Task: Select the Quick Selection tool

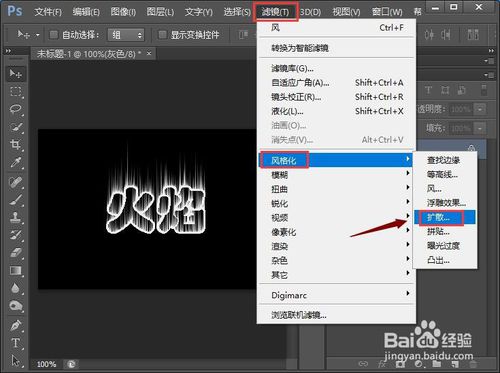Action: 15,127
